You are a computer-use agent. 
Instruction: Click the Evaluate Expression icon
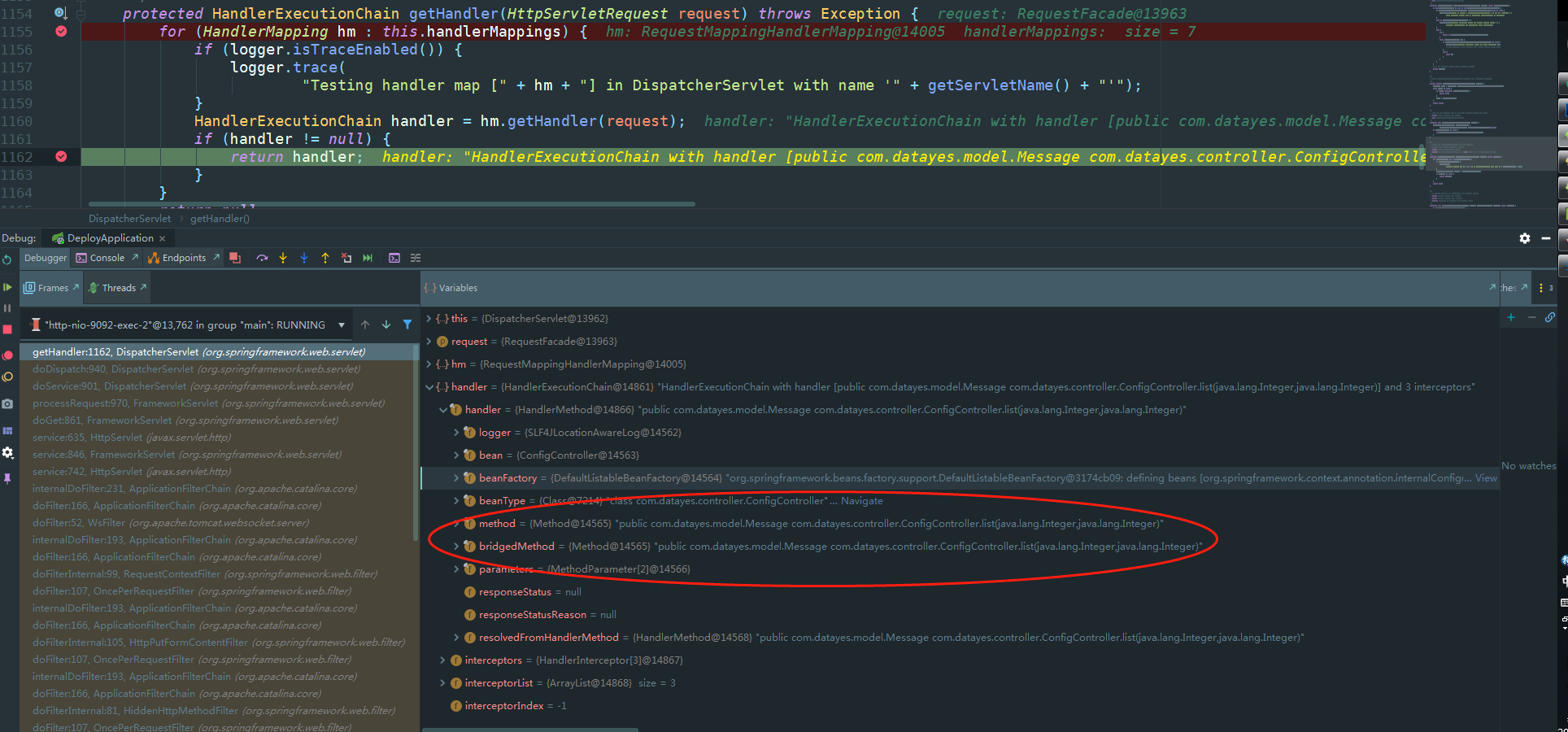pyautogui.click(x=394, y=258)
